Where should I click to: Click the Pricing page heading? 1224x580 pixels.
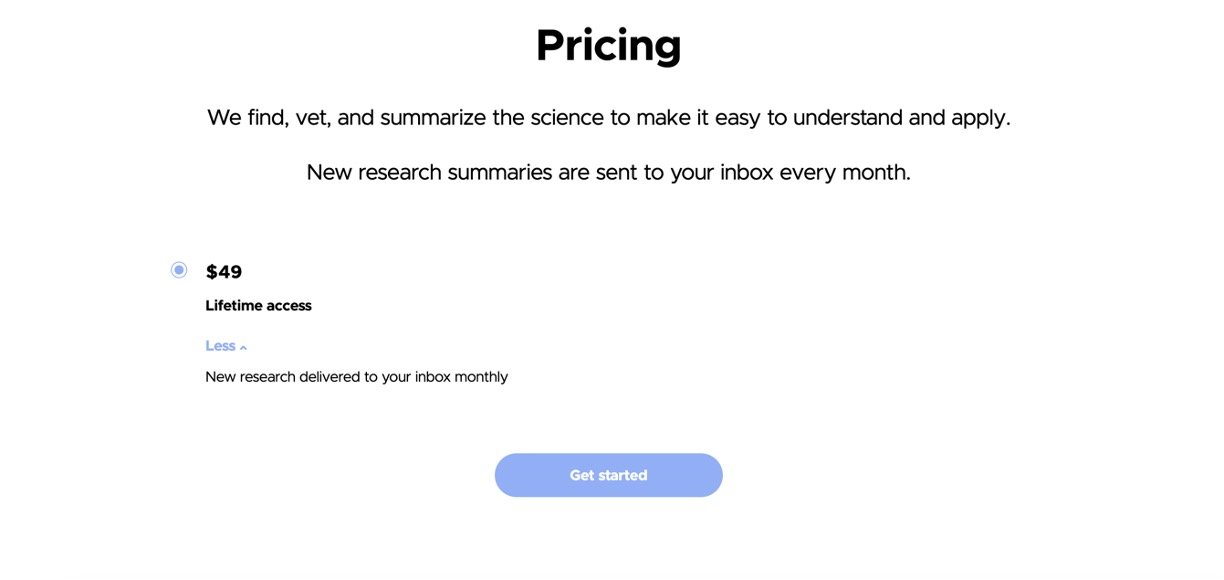click(x=608, y=46)
